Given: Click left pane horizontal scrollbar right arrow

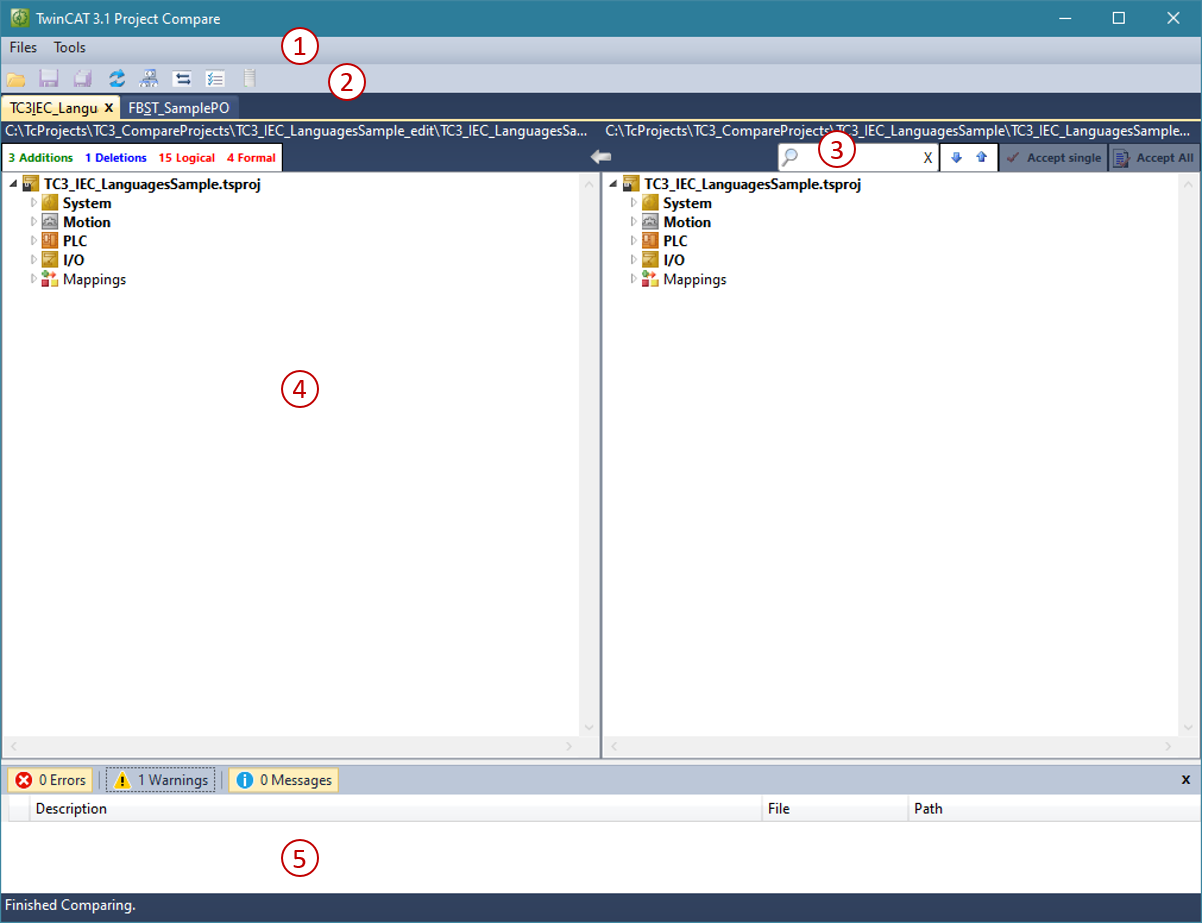Looking at the screenshot, I should (569, 746).
